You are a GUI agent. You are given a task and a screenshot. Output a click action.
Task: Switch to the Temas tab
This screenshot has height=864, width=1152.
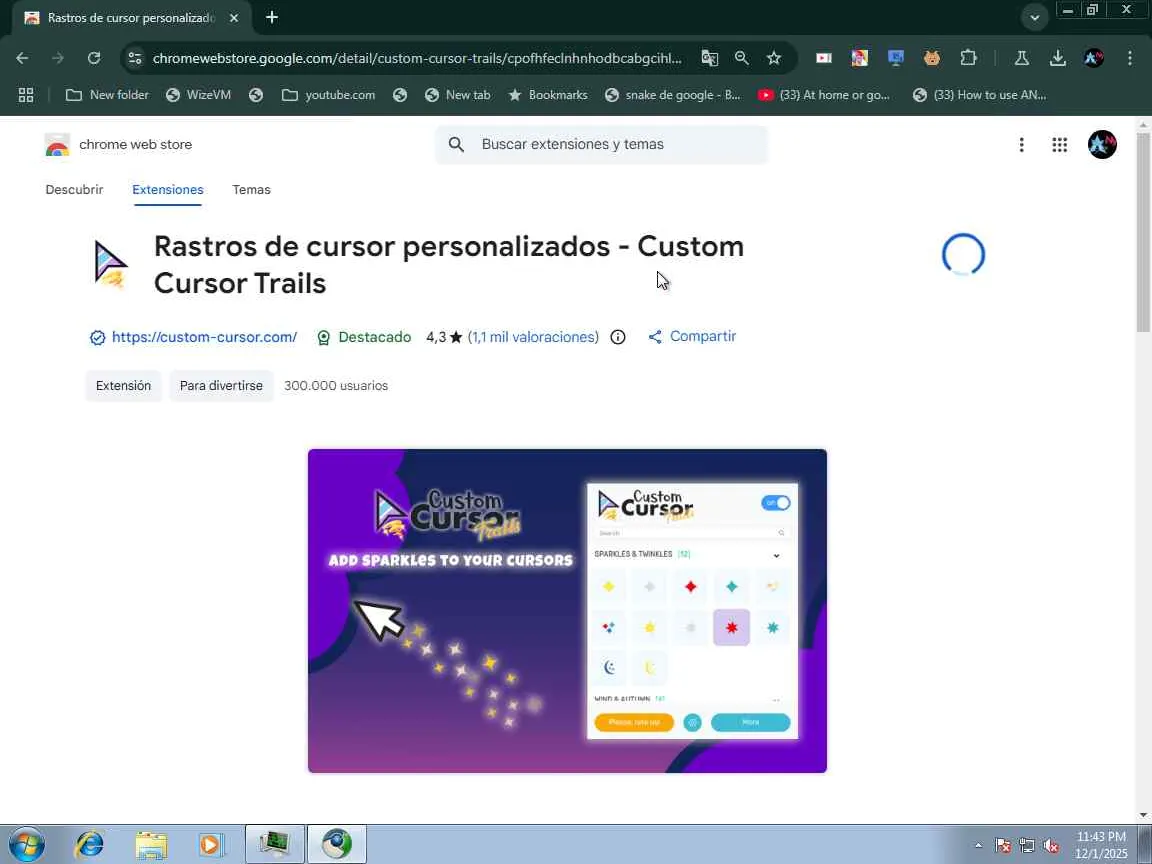[x=251, y=190]
